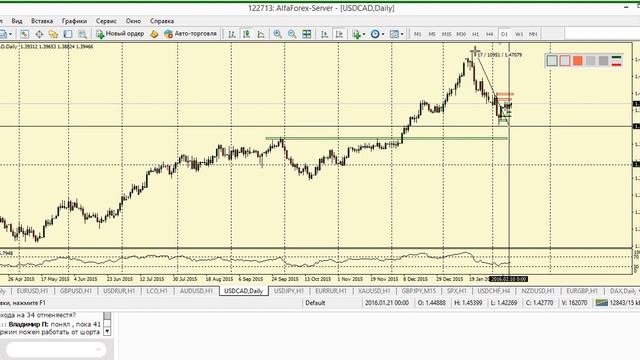Zoom in on the chart
The image size is (640, 360).
(x=278, y=34)
